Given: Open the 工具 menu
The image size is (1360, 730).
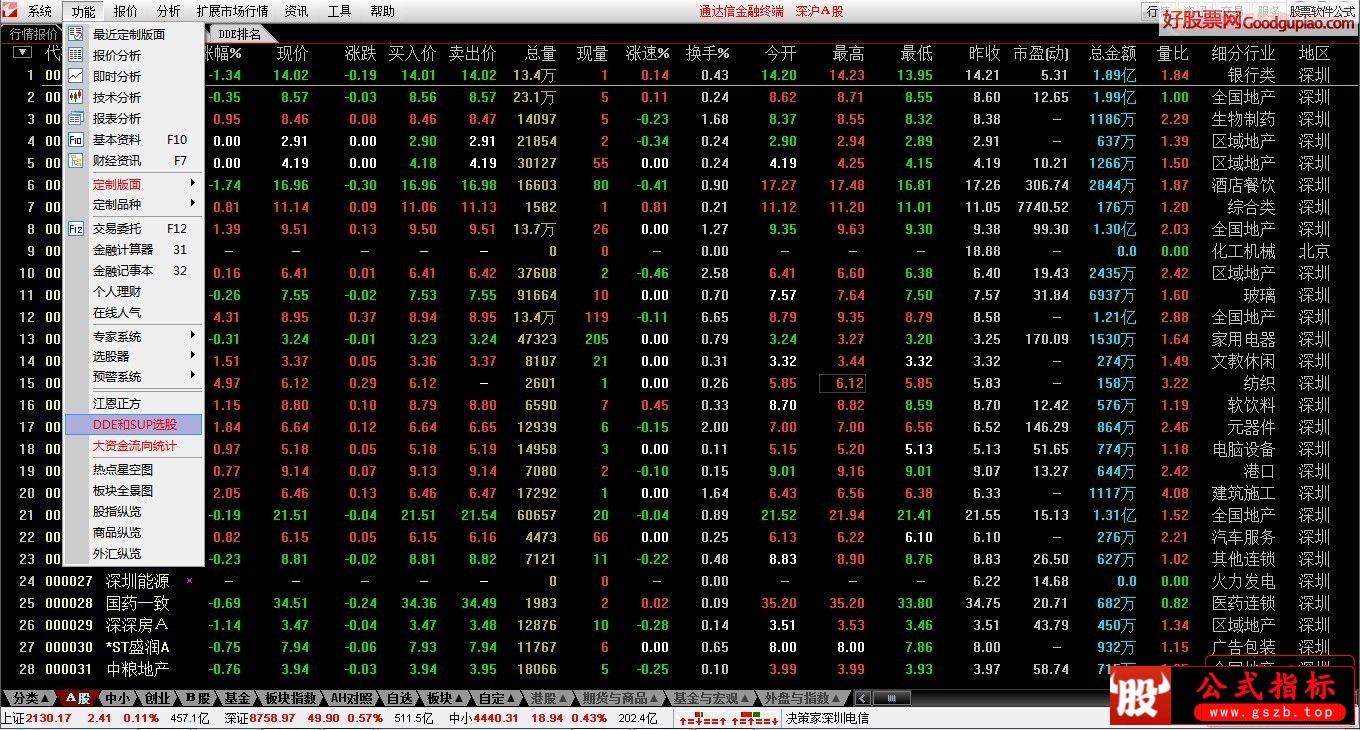Looking at the screenshot, I should coord(340,12).
